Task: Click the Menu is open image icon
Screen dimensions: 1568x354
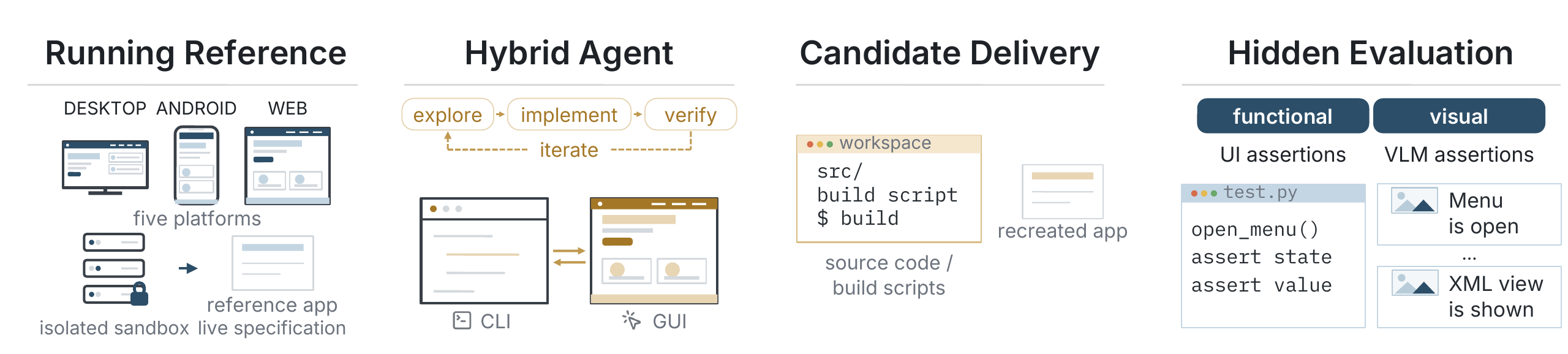Action: [x=1414, y=200]
